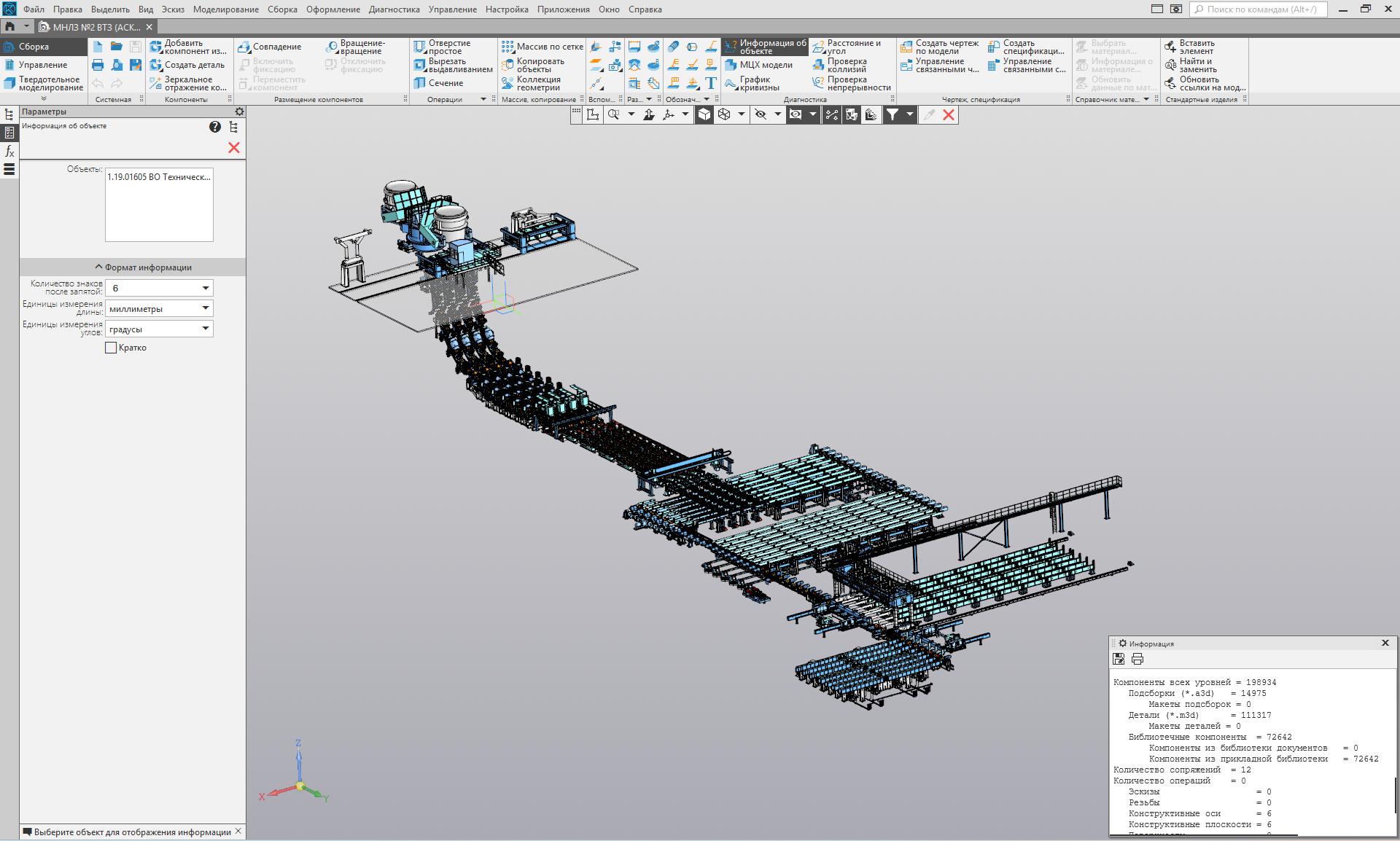
Task: Open the MCX model tool
Action: coord(759,65)
